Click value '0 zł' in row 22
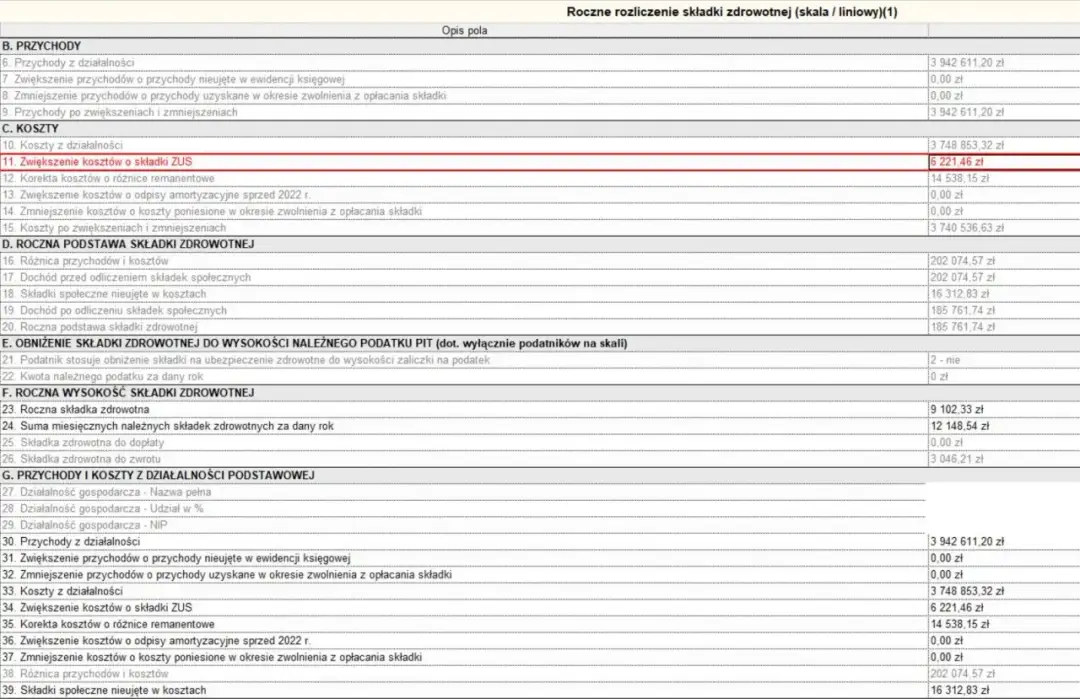 (939, 377)
